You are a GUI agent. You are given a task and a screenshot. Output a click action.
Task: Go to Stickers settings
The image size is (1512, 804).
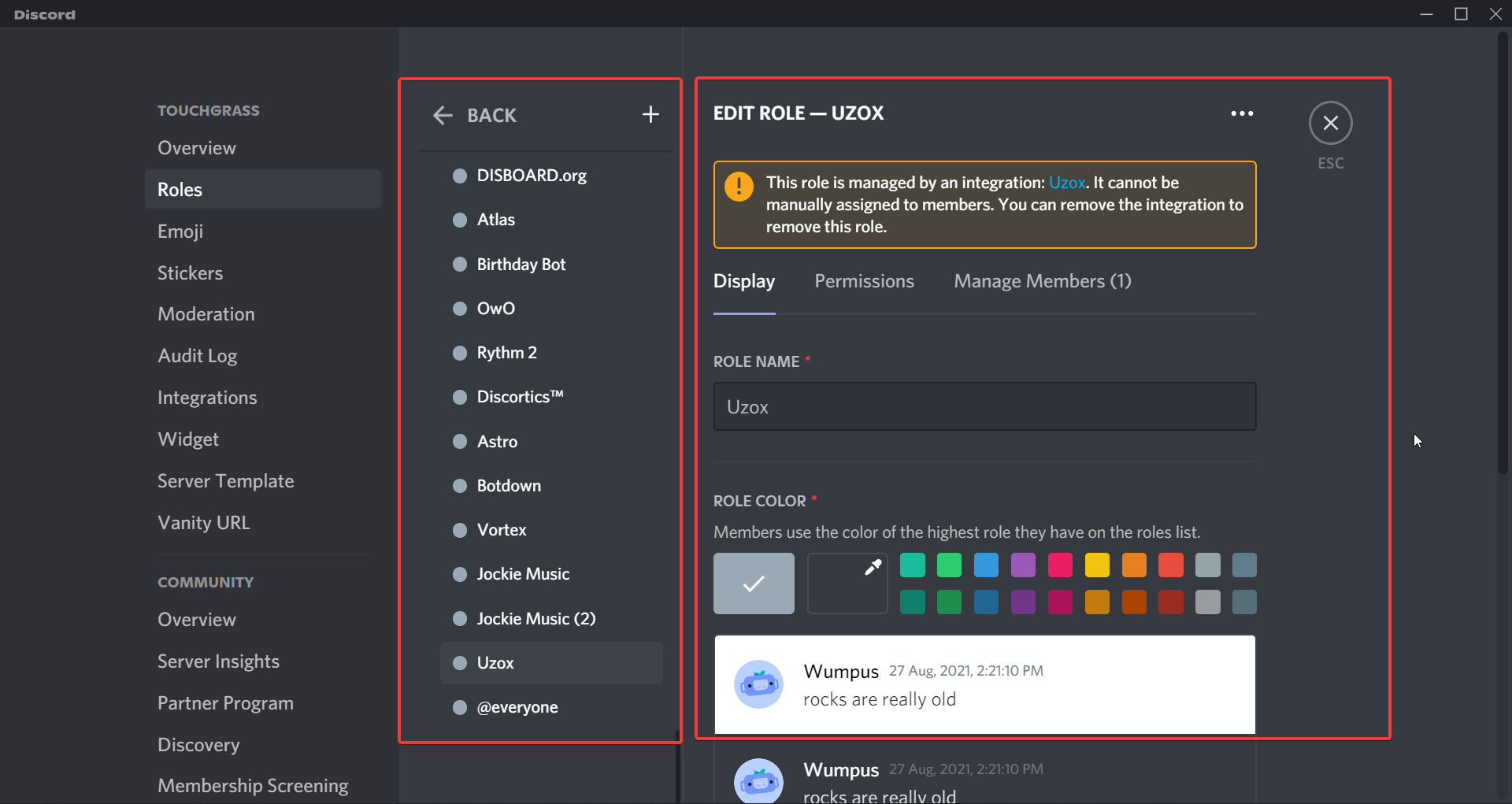263,272
